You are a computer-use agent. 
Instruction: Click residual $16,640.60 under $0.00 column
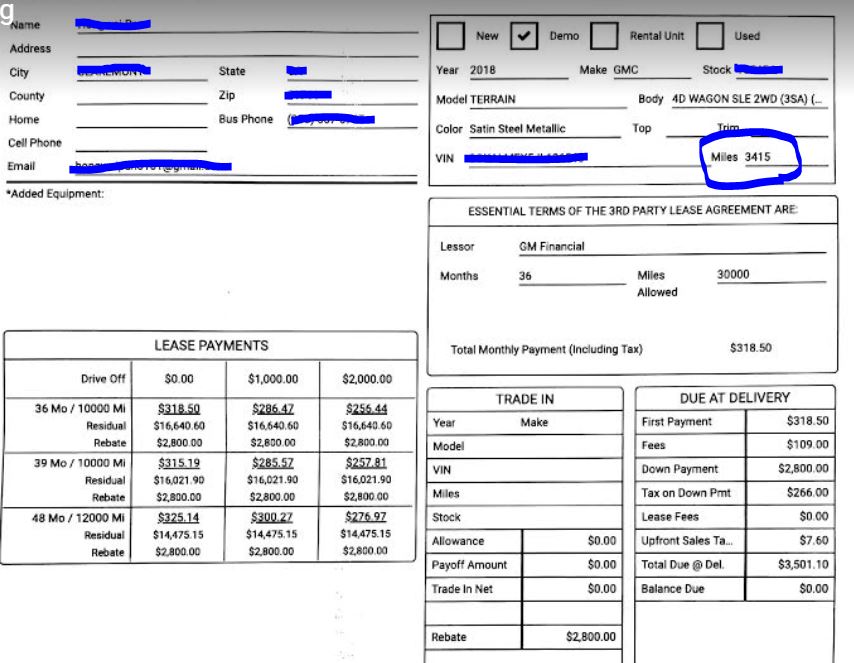[179, 426]
